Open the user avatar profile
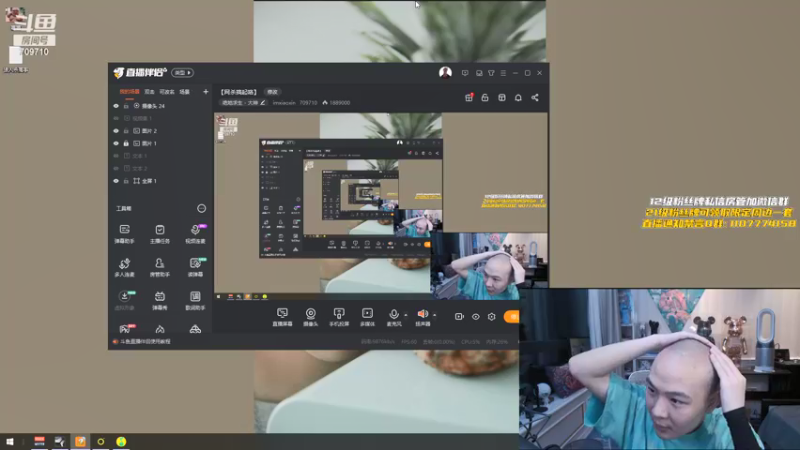Viewport: 800px width, 450px height. point(445,72)
